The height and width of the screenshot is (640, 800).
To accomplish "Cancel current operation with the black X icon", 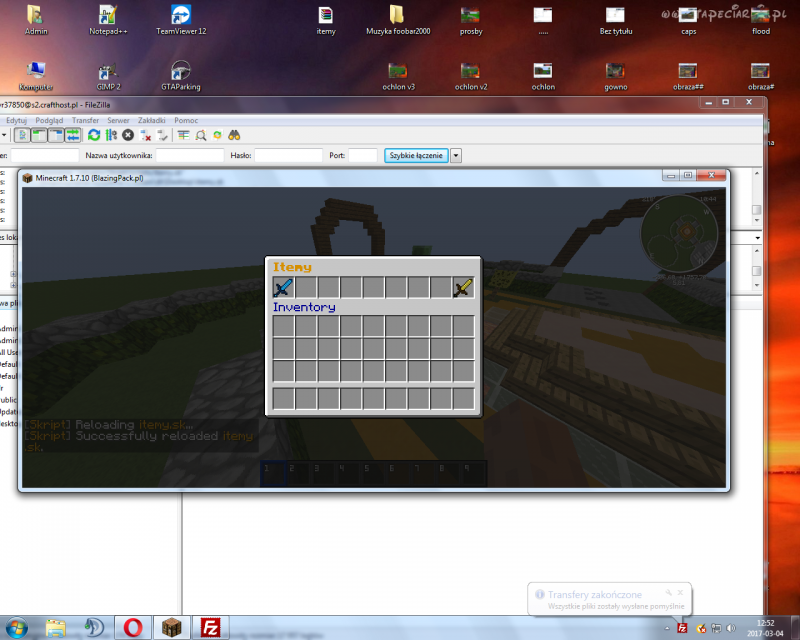I will pos(128,135).
